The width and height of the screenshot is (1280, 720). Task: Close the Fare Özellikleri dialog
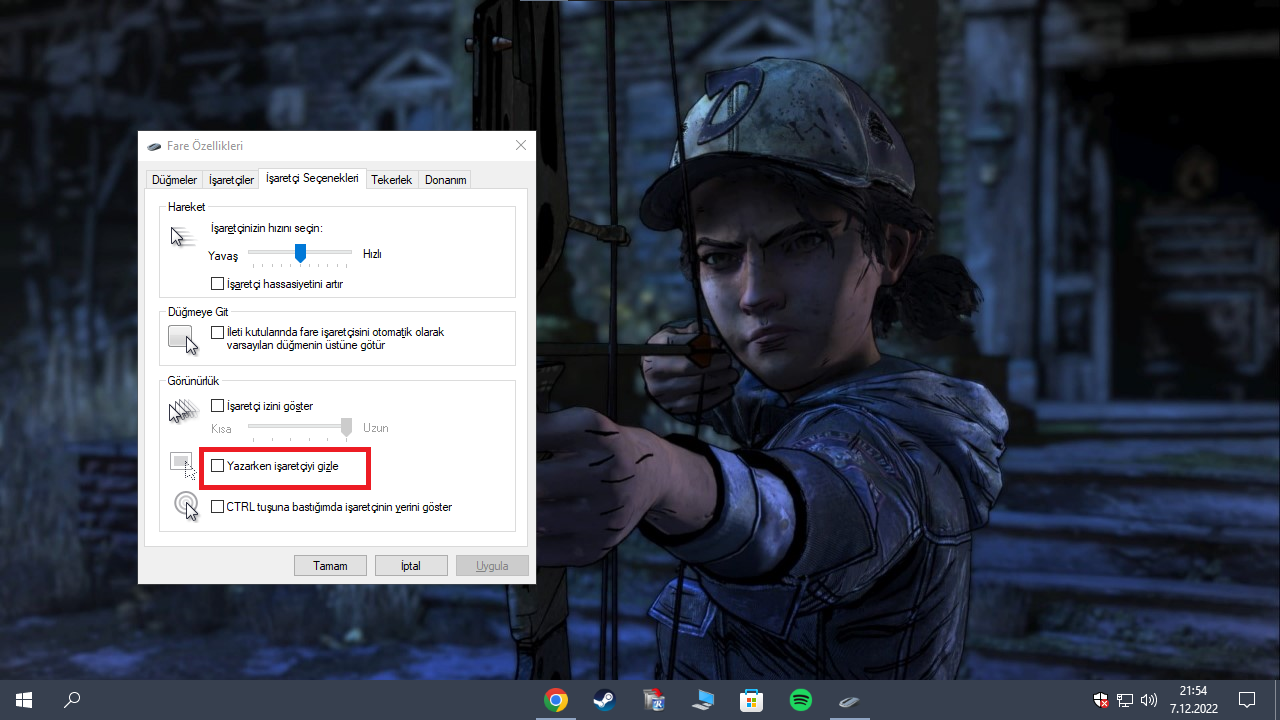[521, 146]
